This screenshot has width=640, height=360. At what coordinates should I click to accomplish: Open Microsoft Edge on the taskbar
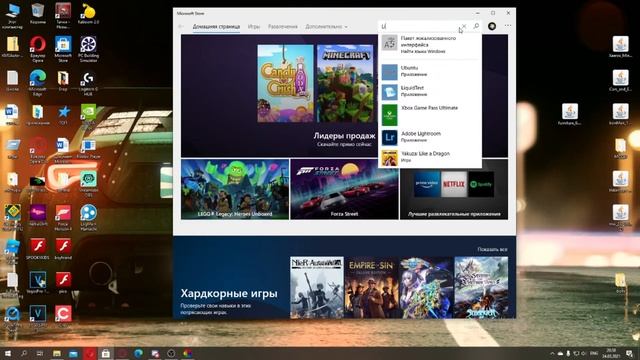tap(138, 353)
